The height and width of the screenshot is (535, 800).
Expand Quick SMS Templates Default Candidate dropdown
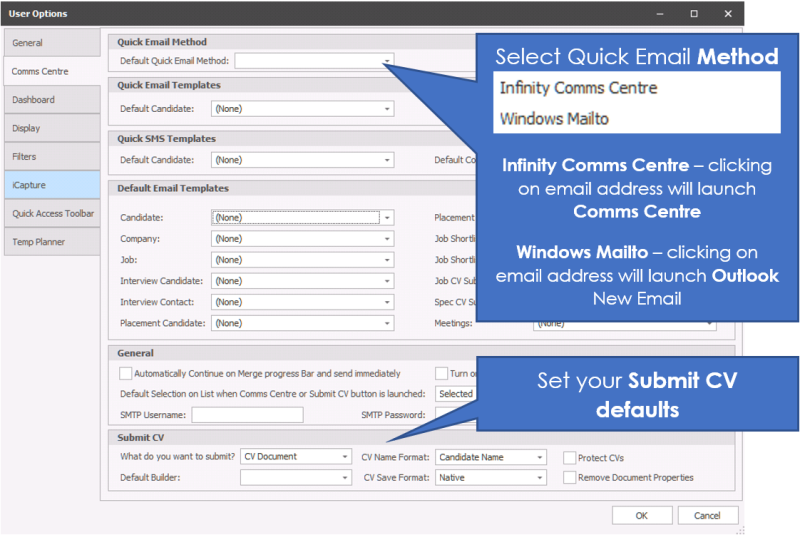coord(387,160)
